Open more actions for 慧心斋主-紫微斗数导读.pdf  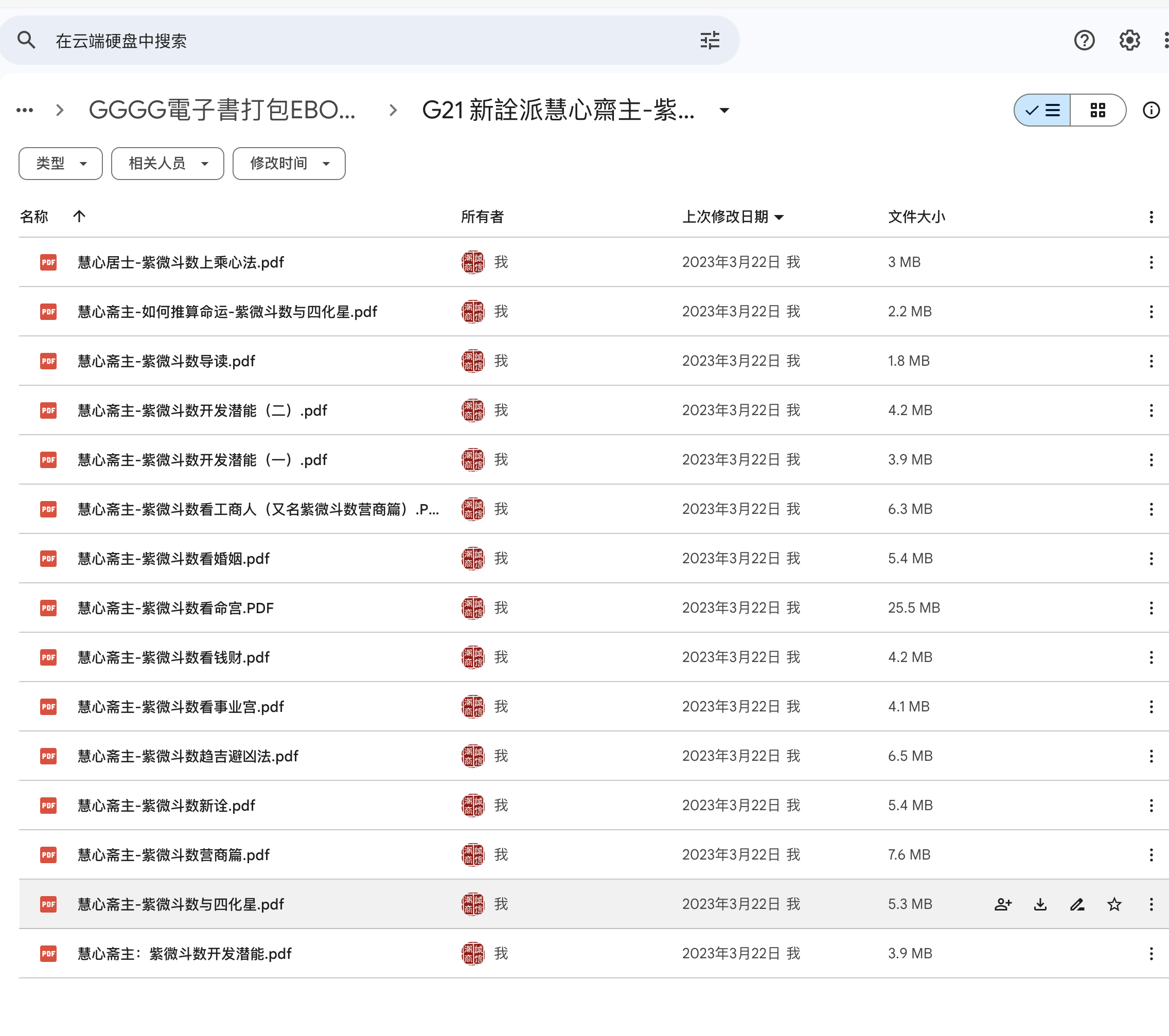pos(1150,361)
